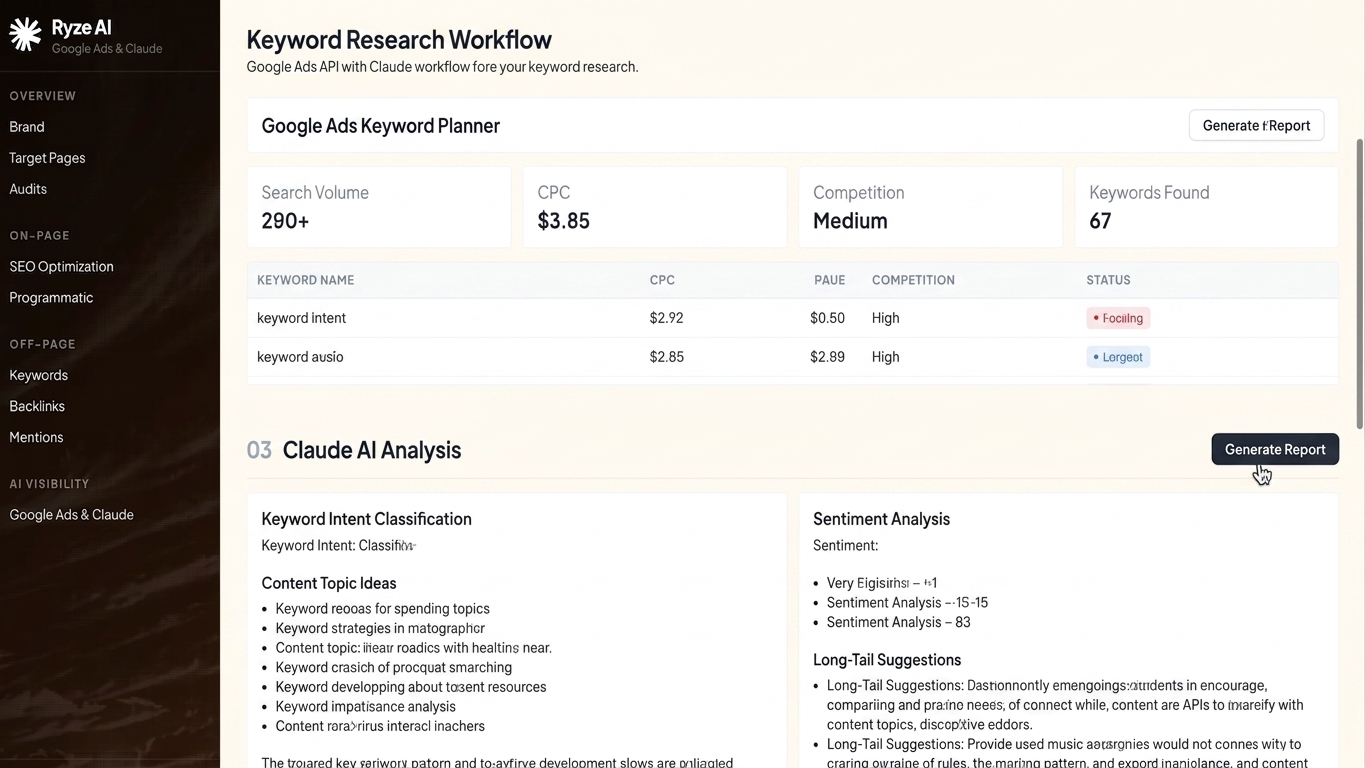Click the Google Ads Keyword Planner title
Screen dimensions: 1365x768
pos(380,126)
